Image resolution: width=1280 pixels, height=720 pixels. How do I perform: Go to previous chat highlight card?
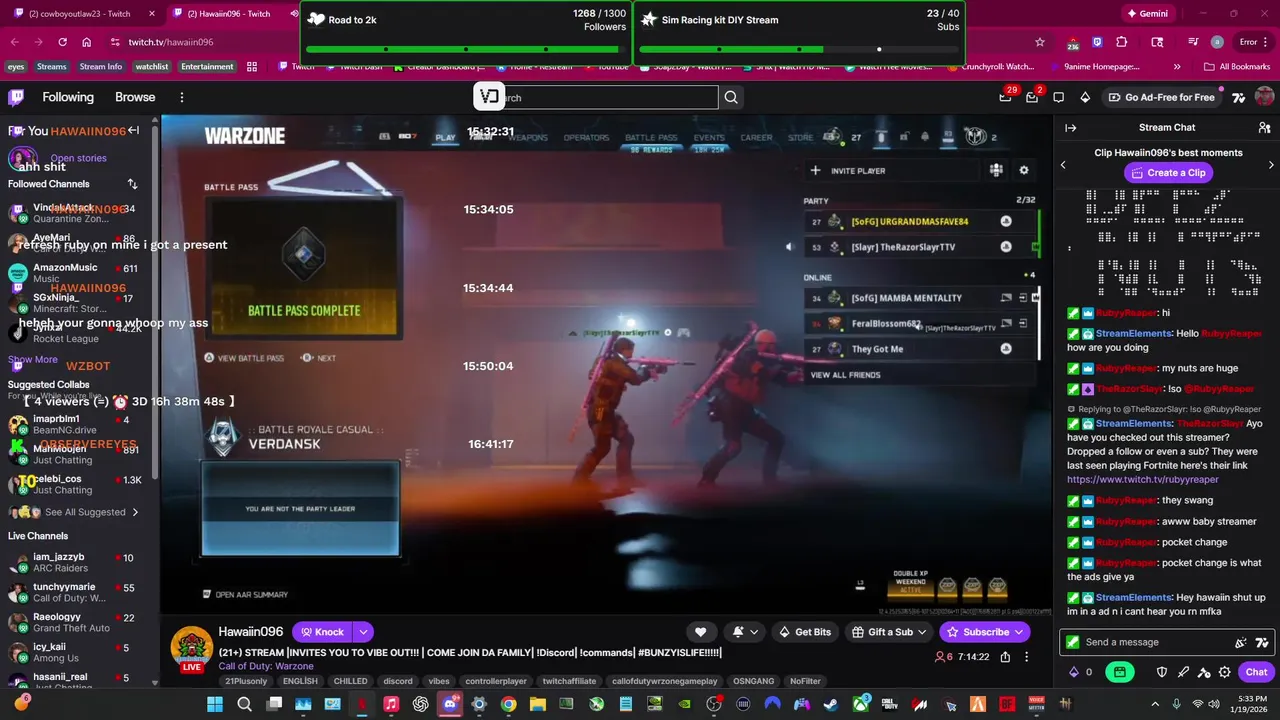[1063, 165]
